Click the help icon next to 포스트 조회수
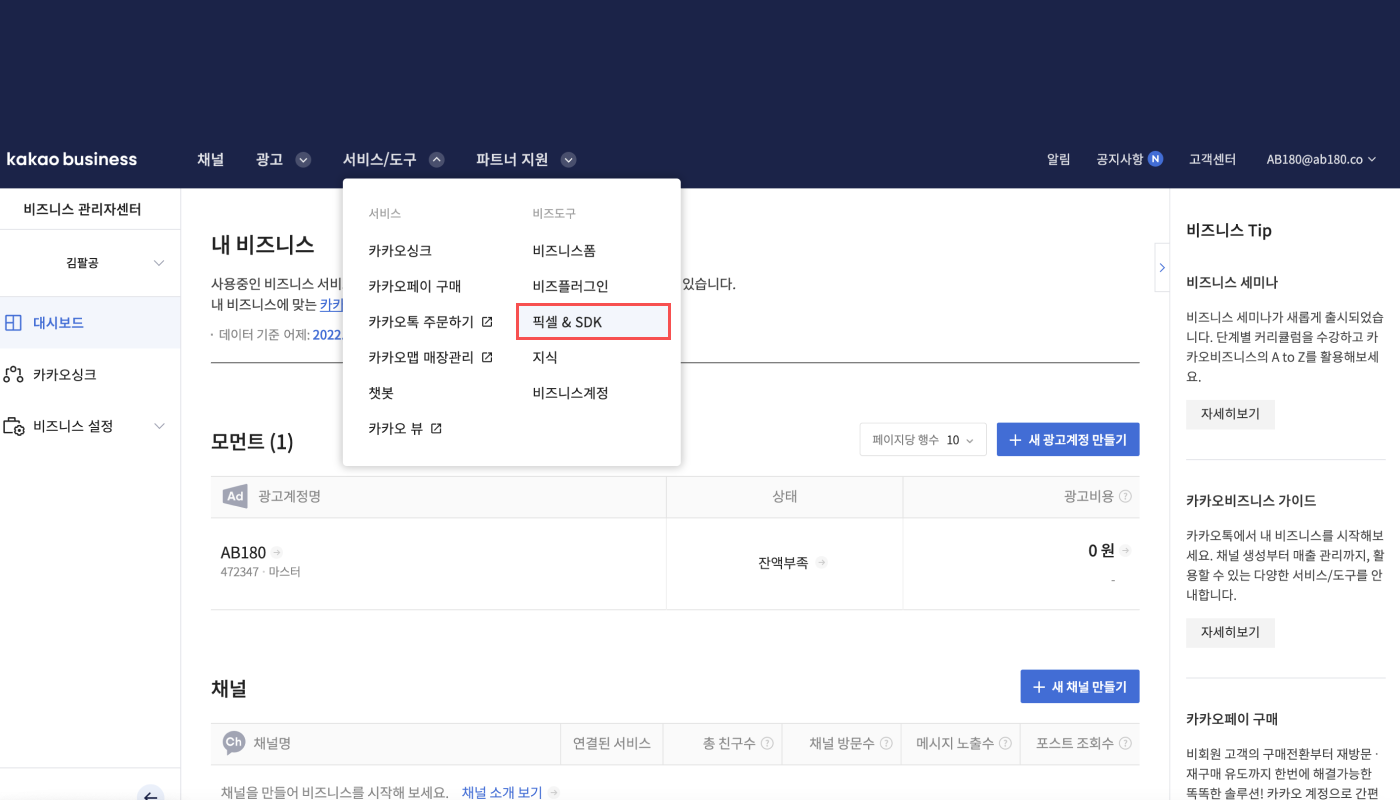This screenshot has width=1400, height=800. tap(1125, 743)
